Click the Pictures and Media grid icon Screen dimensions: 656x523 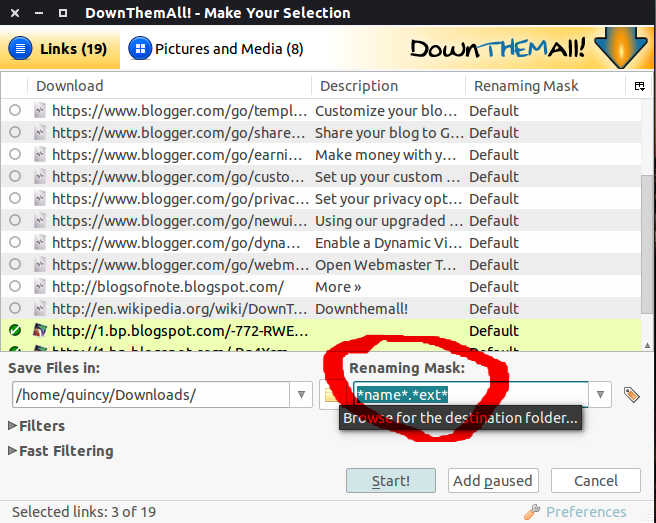tap(140, 49)
